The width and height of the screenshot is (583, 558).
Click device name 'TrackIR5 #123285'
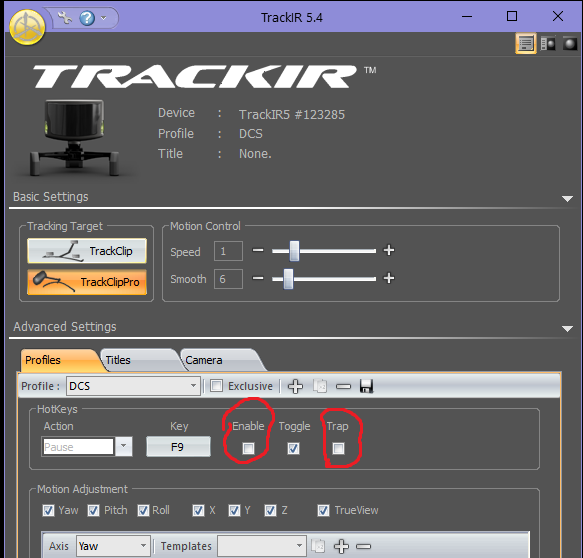(x=292, y=114)
